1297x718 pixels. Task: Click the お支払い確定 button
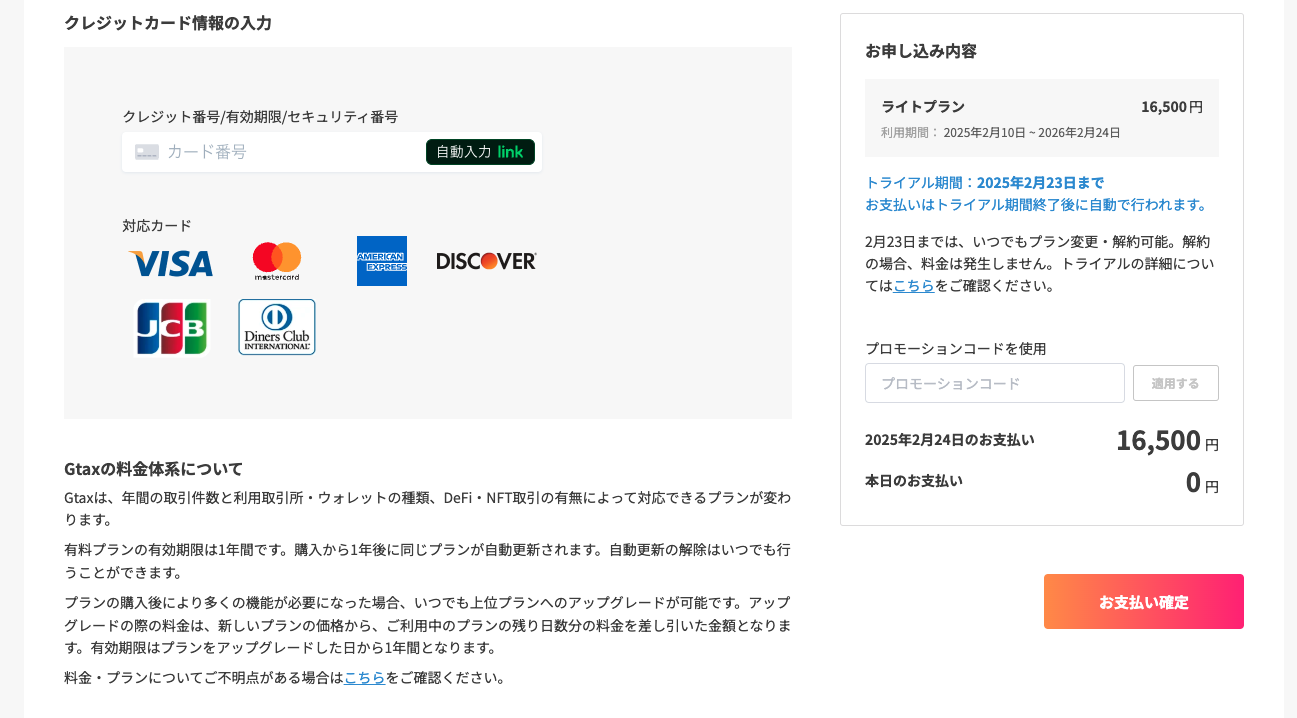pos(1144,602)
